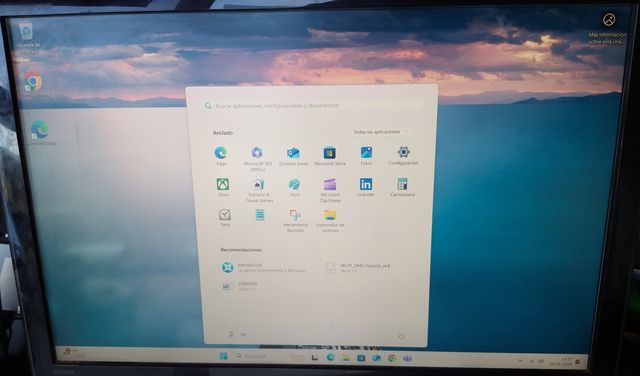Click the power button in Start menu
This screenshot has width=640, height=376.
(x=402, y=336)
